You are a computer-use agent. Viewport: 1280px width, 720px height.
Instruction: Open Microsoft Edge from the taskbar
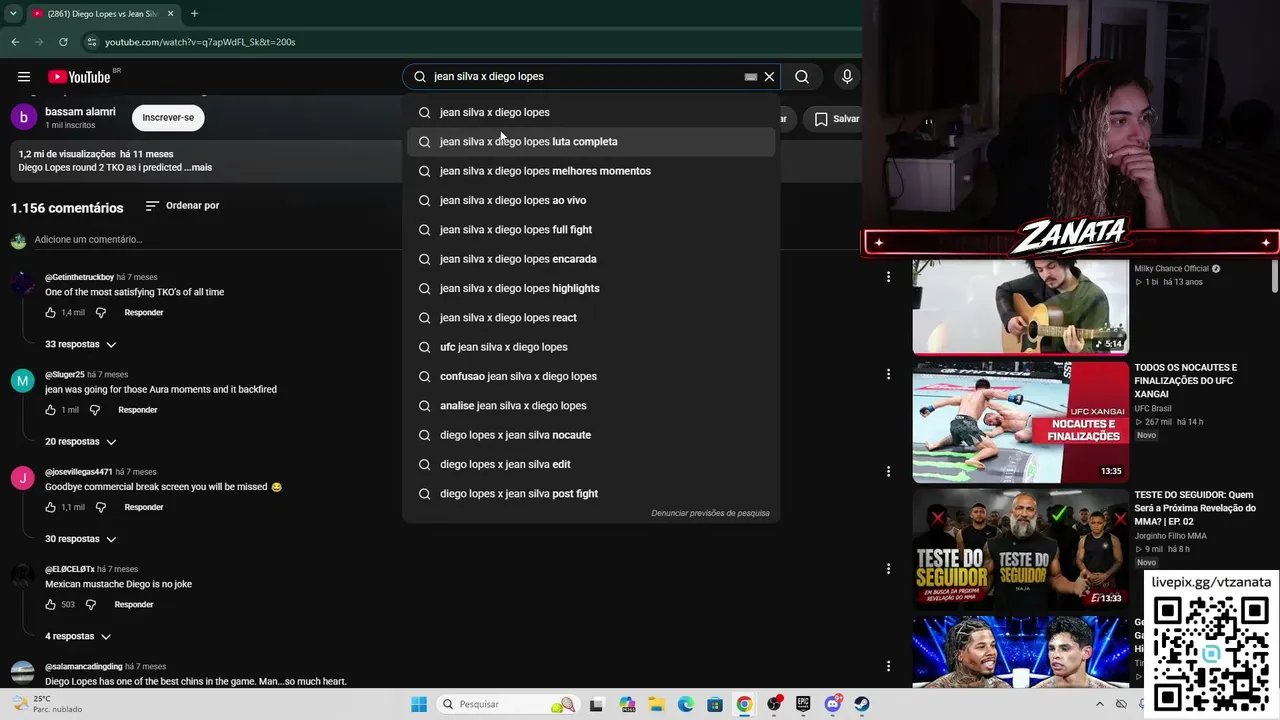686,704
